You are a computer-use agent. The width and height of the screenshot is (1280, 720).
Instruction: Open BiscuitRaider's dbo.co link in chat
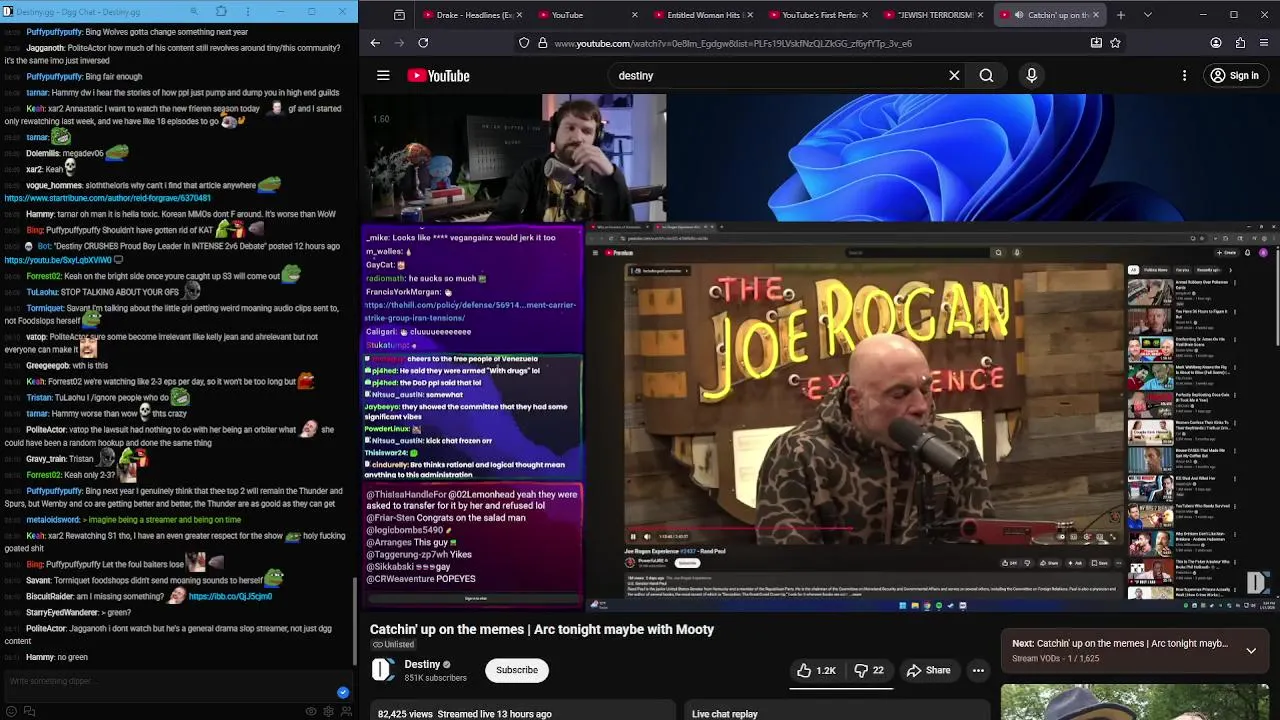point(230,596)
